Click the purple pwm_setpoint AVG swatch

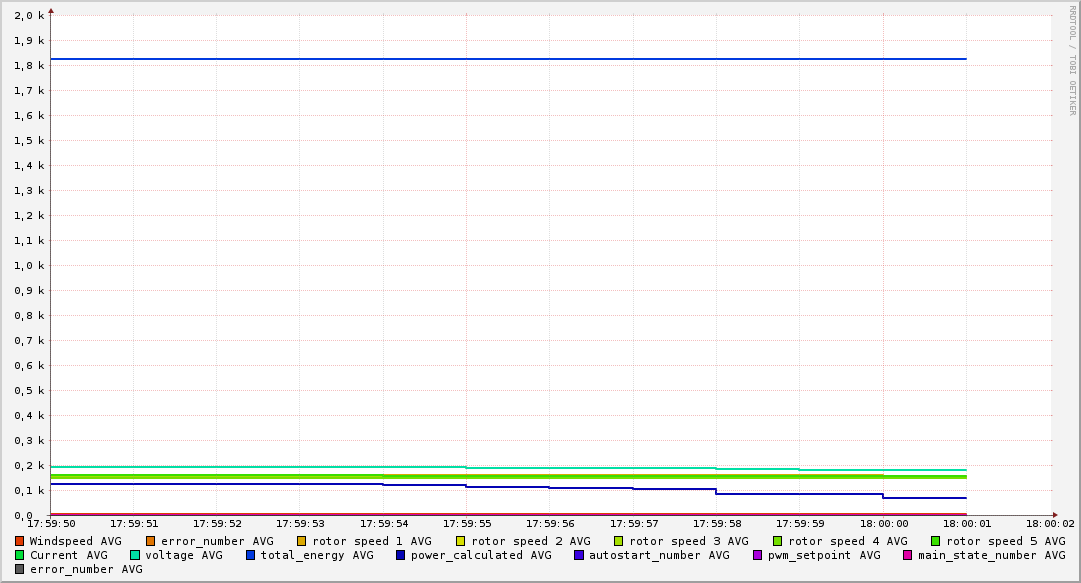[757, 555]
